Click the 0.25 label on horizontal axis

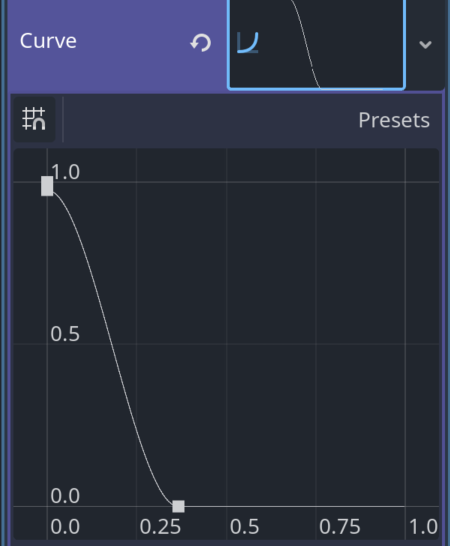pyautogui.click(x=160, y=527)
